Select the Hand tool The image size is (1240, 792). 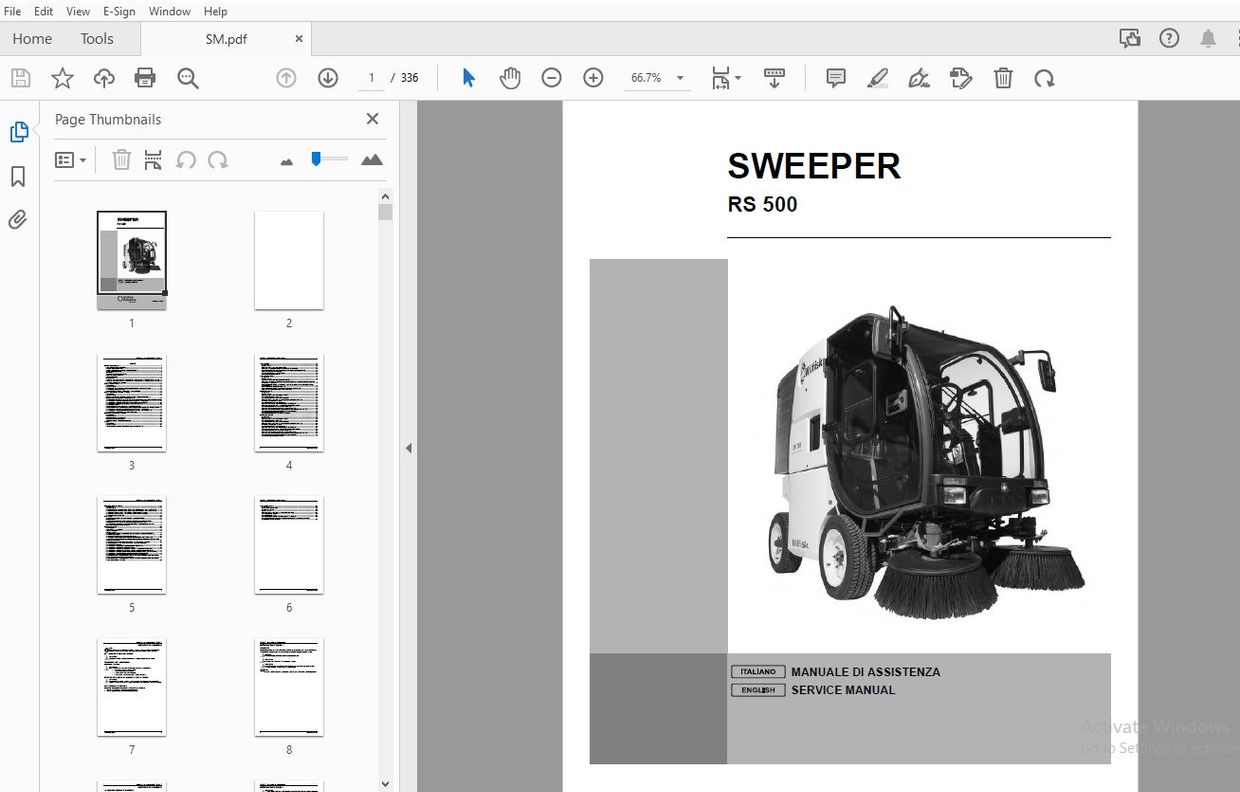[510, 77]
